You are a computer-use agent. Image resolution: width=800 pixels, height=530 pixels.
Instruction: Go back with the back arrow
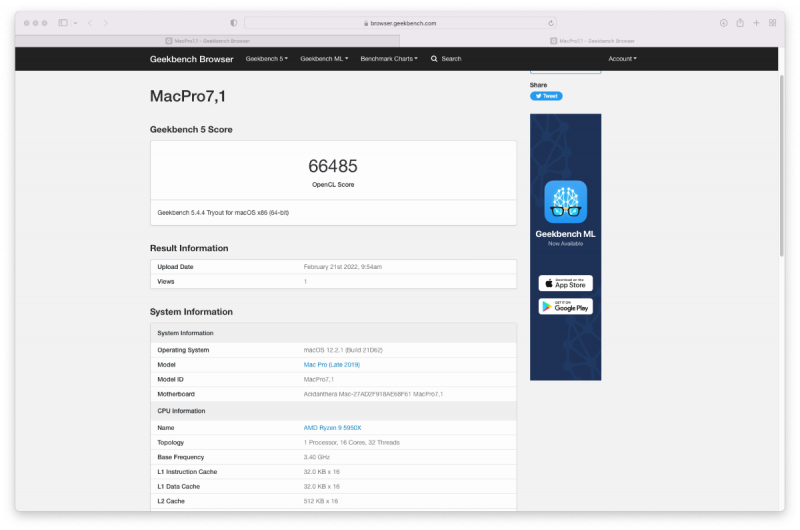pos(90,23)
